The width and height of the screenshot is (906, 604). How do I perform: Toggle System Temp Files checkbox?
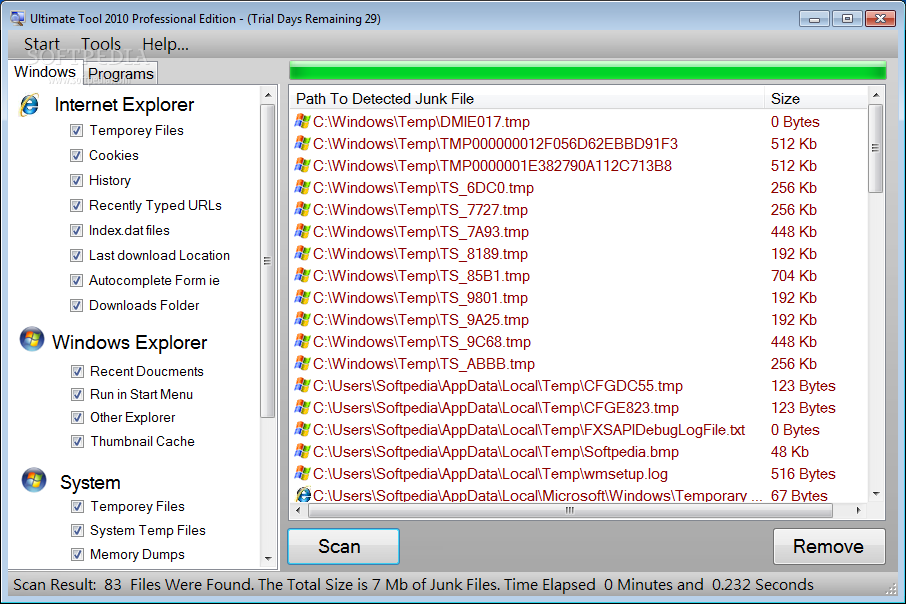(77, 531)
